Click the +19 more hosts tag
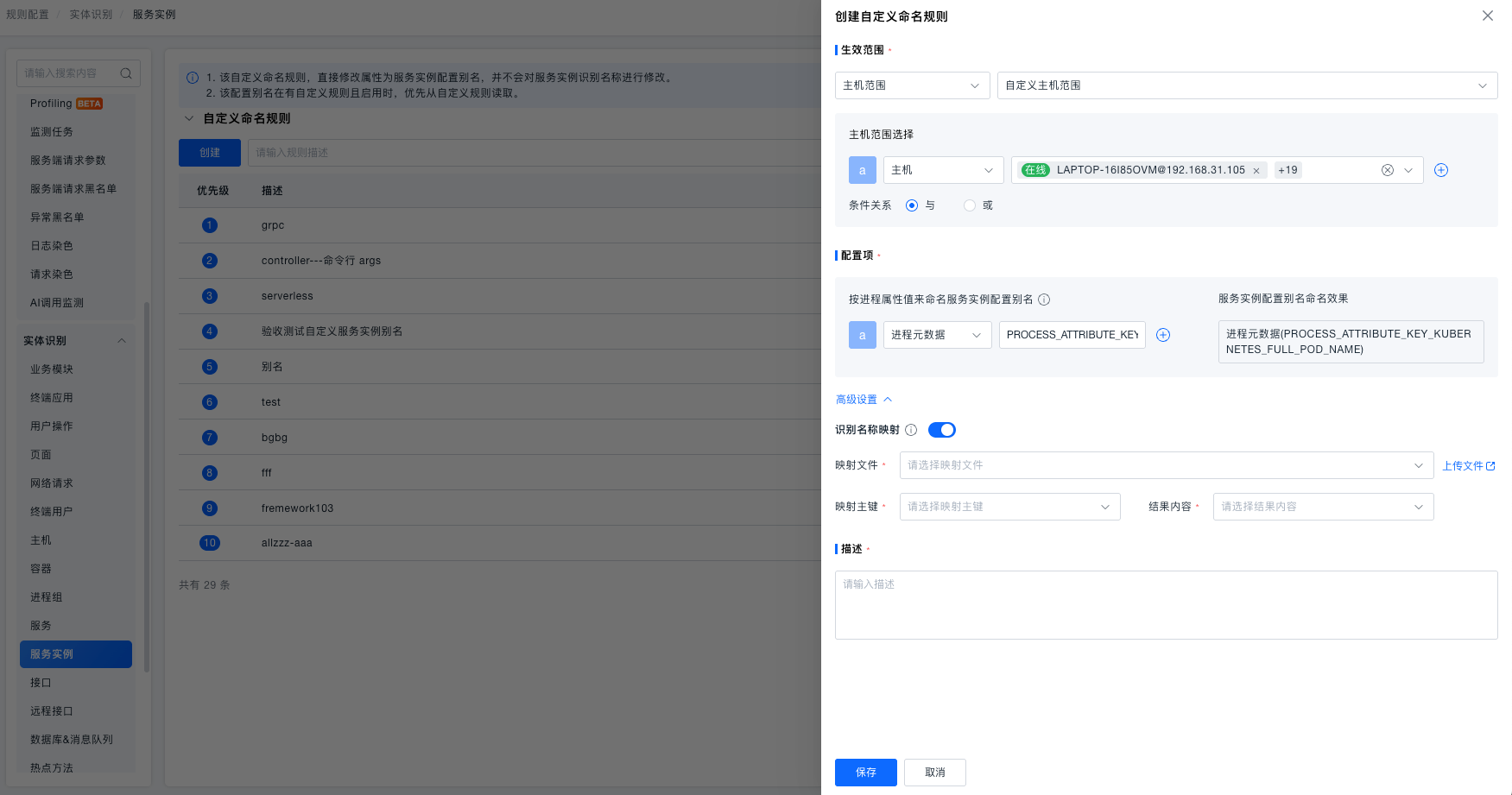Screen dimensions: 1512x795 tap(1287, 170)
